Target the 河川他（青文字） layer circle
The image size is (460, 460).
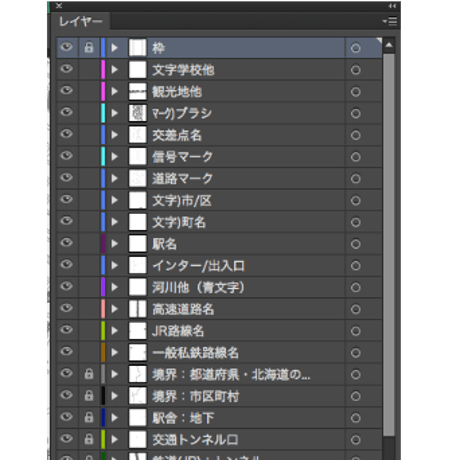coord(356,287)
